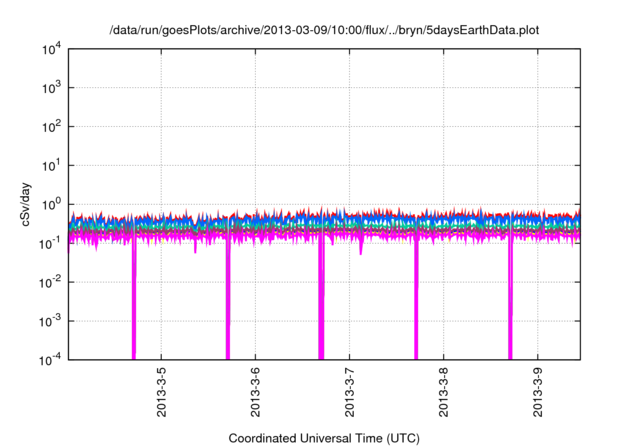Click the 2013-3-5 date tick label
The height and width of the screenshot is (448, 640).
(x=162, y=392)
